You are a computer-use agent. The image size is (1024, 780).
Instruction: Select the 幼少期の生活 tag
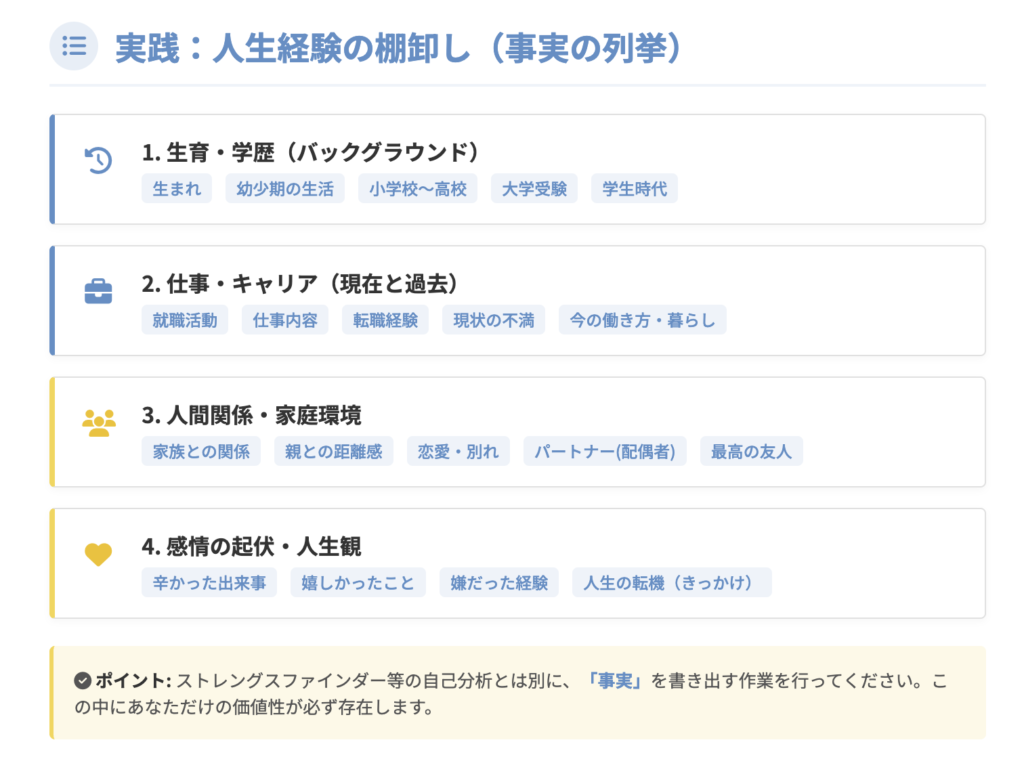click(x=285, y=188)
